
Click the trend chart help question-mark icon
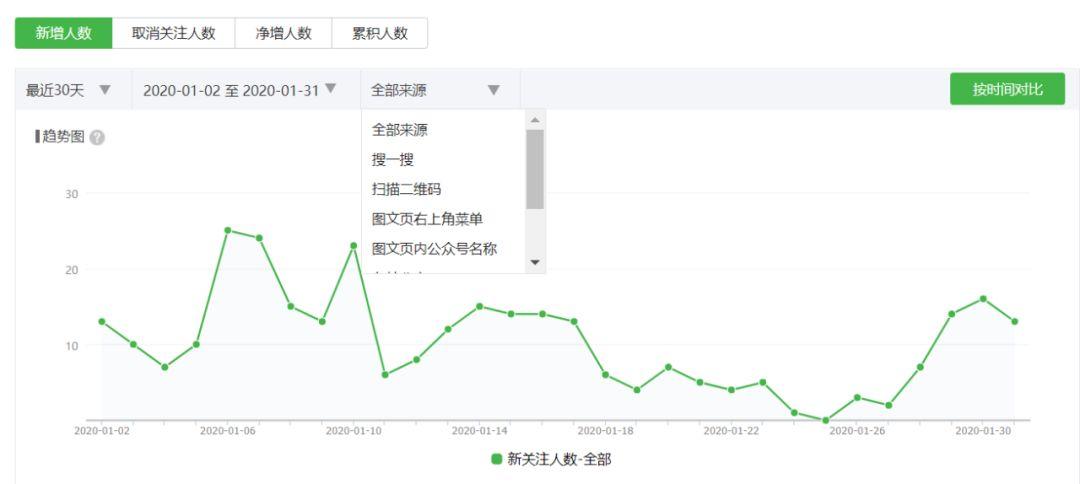point(97,138)
